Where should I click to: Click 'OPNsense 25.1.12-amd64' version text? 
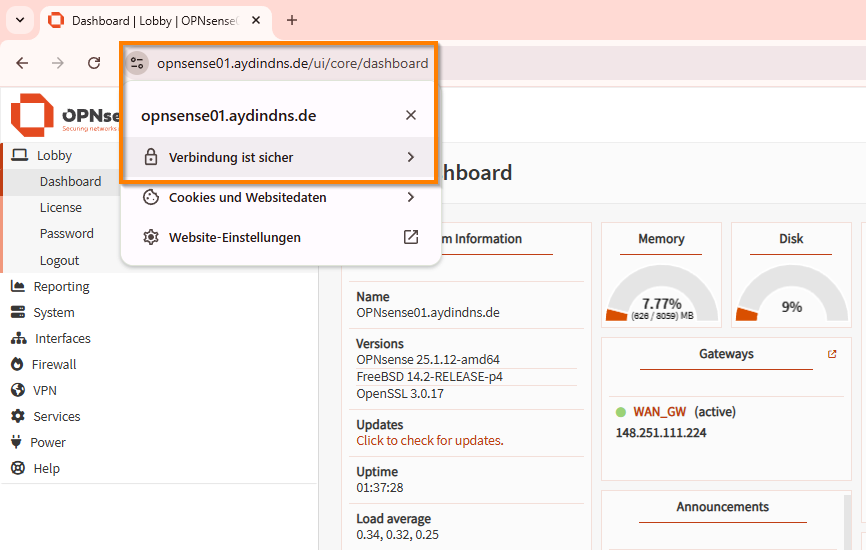(x=428, y=359)
